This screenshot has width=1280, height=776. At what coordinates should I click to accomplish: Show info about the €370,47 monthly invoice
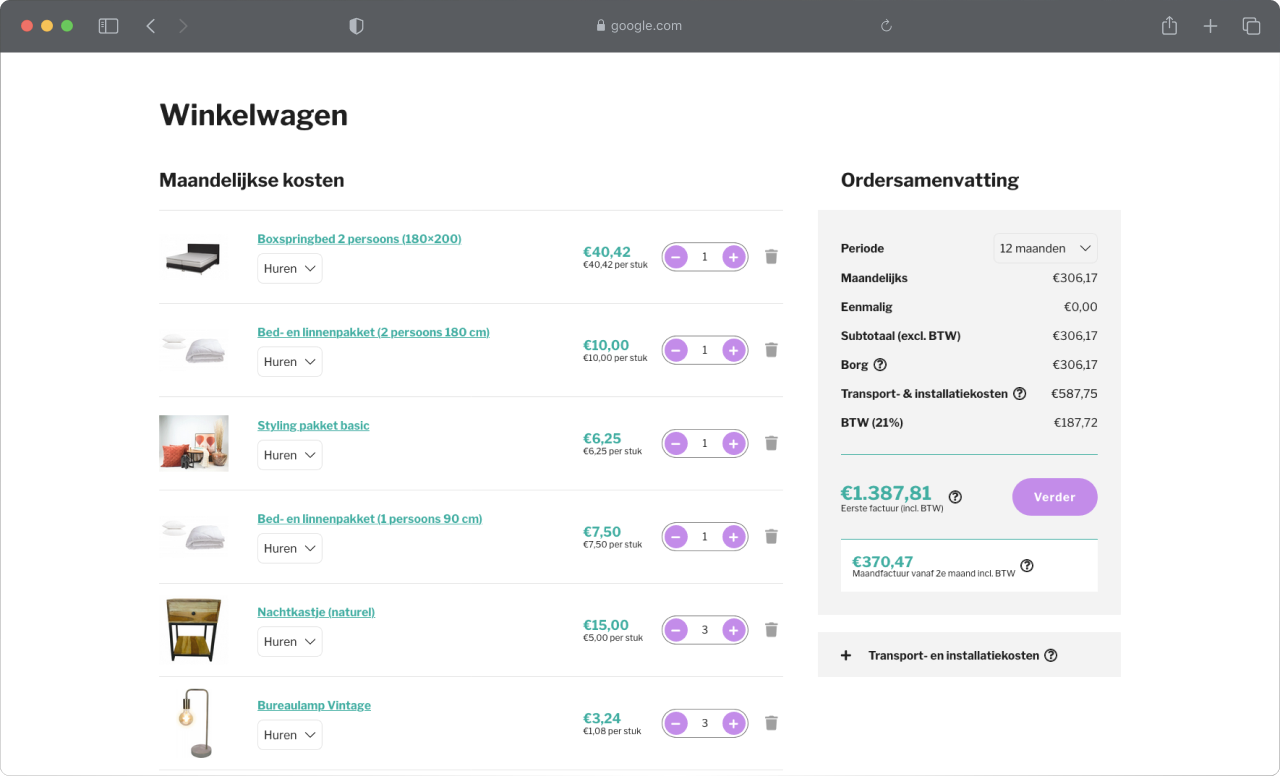click(x=1027, y=566)
